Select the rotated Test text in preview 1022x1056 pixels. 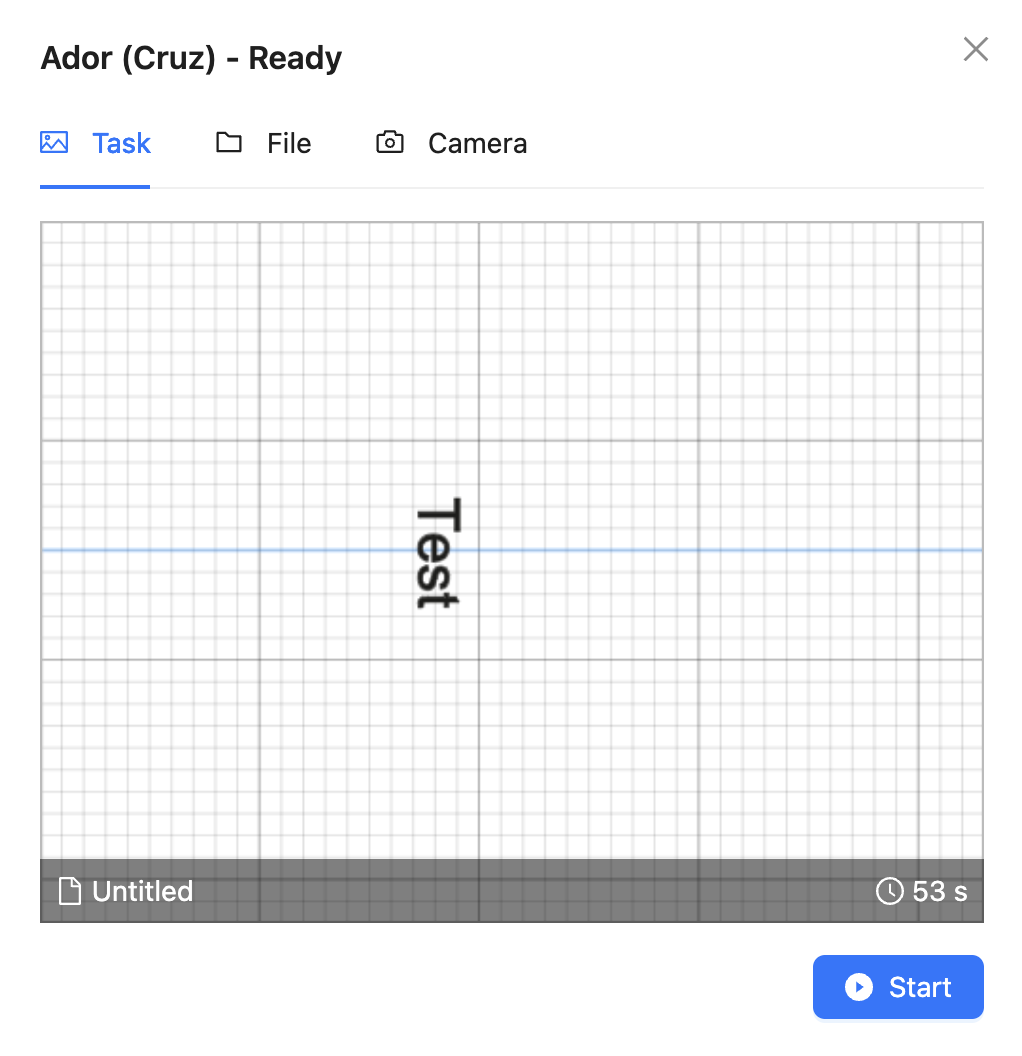click(438, 553)
